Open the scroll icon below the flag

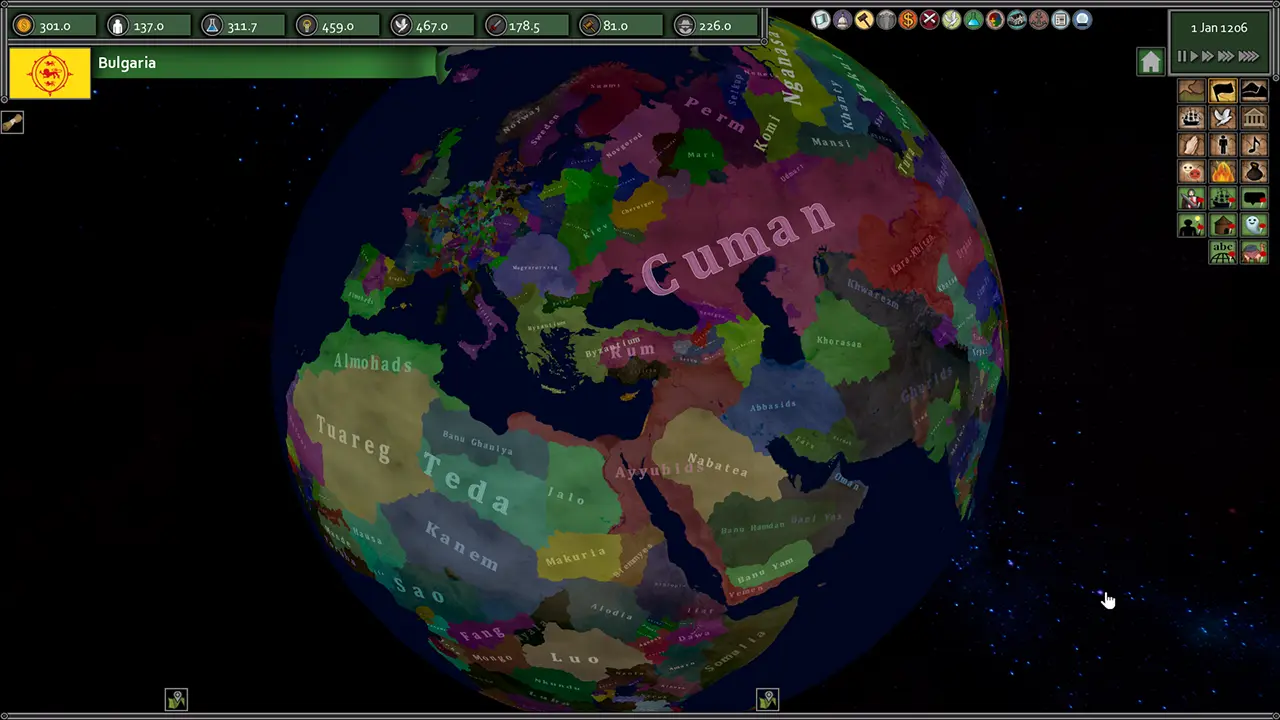point(12,123)
